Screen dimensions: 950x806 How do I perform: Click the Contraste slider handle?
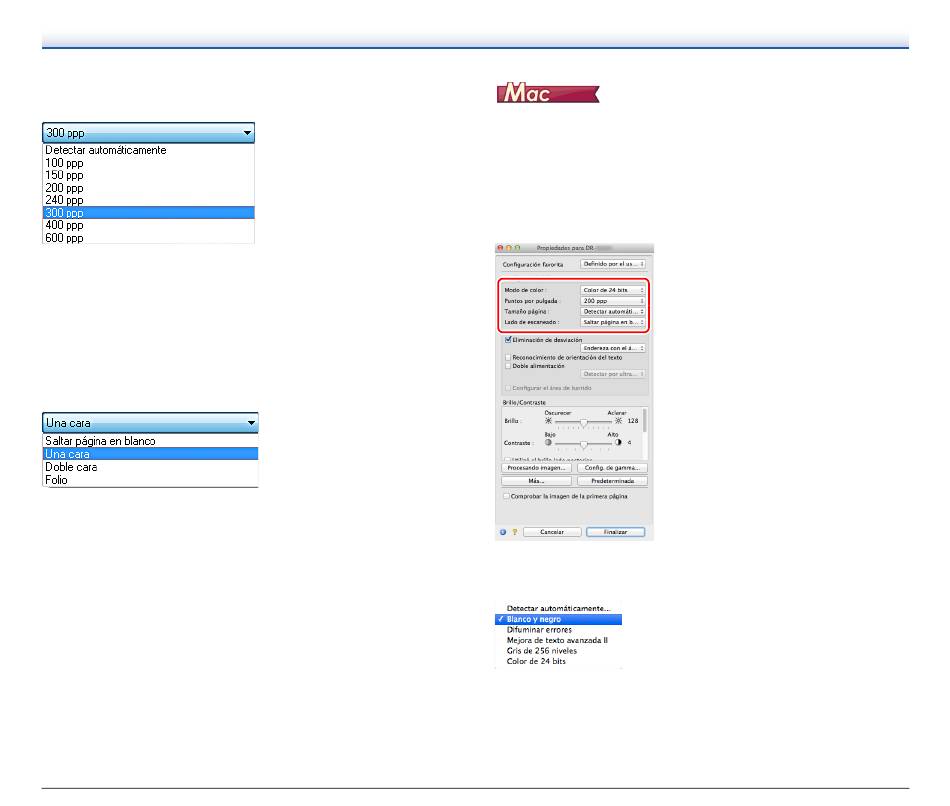tap(583, 444)
